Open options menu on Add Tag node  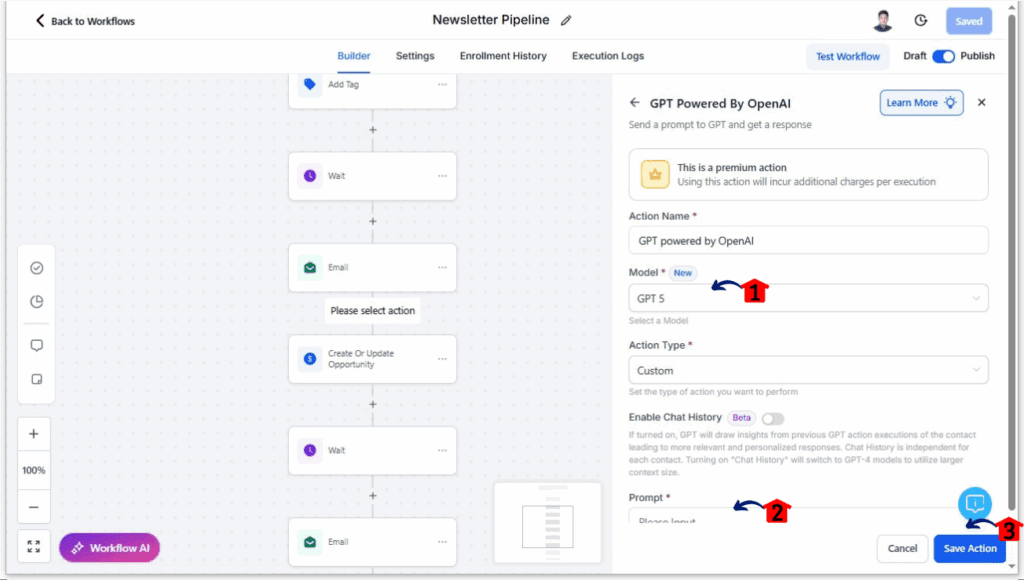pyautogui.click(x=442, y=85)
